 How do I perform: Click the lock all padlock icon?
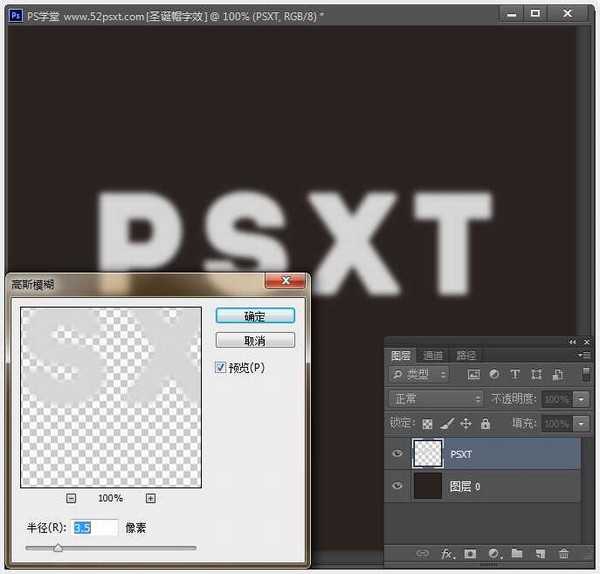pos(485,424)
